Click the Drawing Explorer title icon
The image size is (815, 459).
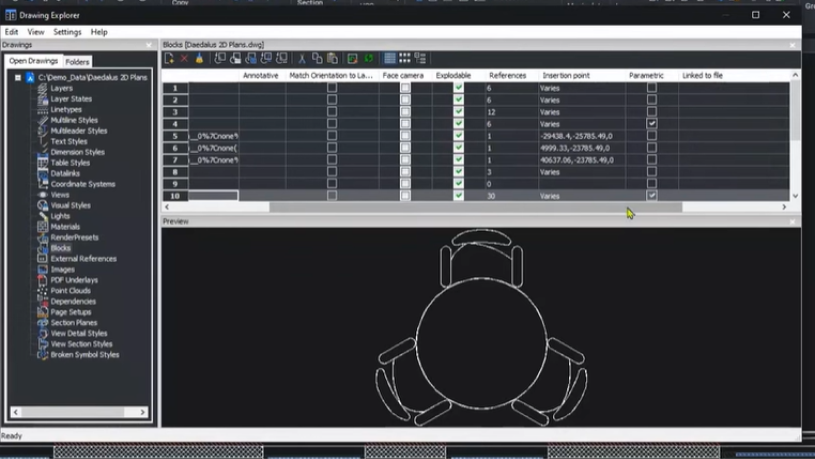10,15
